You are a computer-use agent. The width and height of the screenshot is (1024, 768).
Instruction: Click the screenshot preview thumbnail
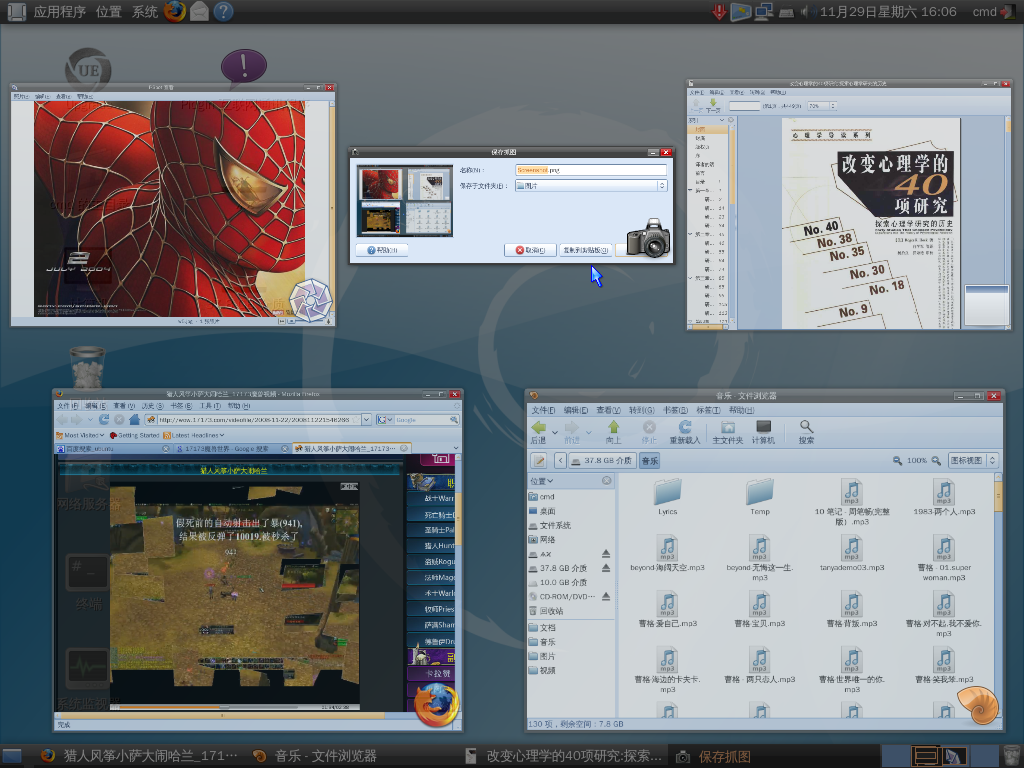point(405,200)
